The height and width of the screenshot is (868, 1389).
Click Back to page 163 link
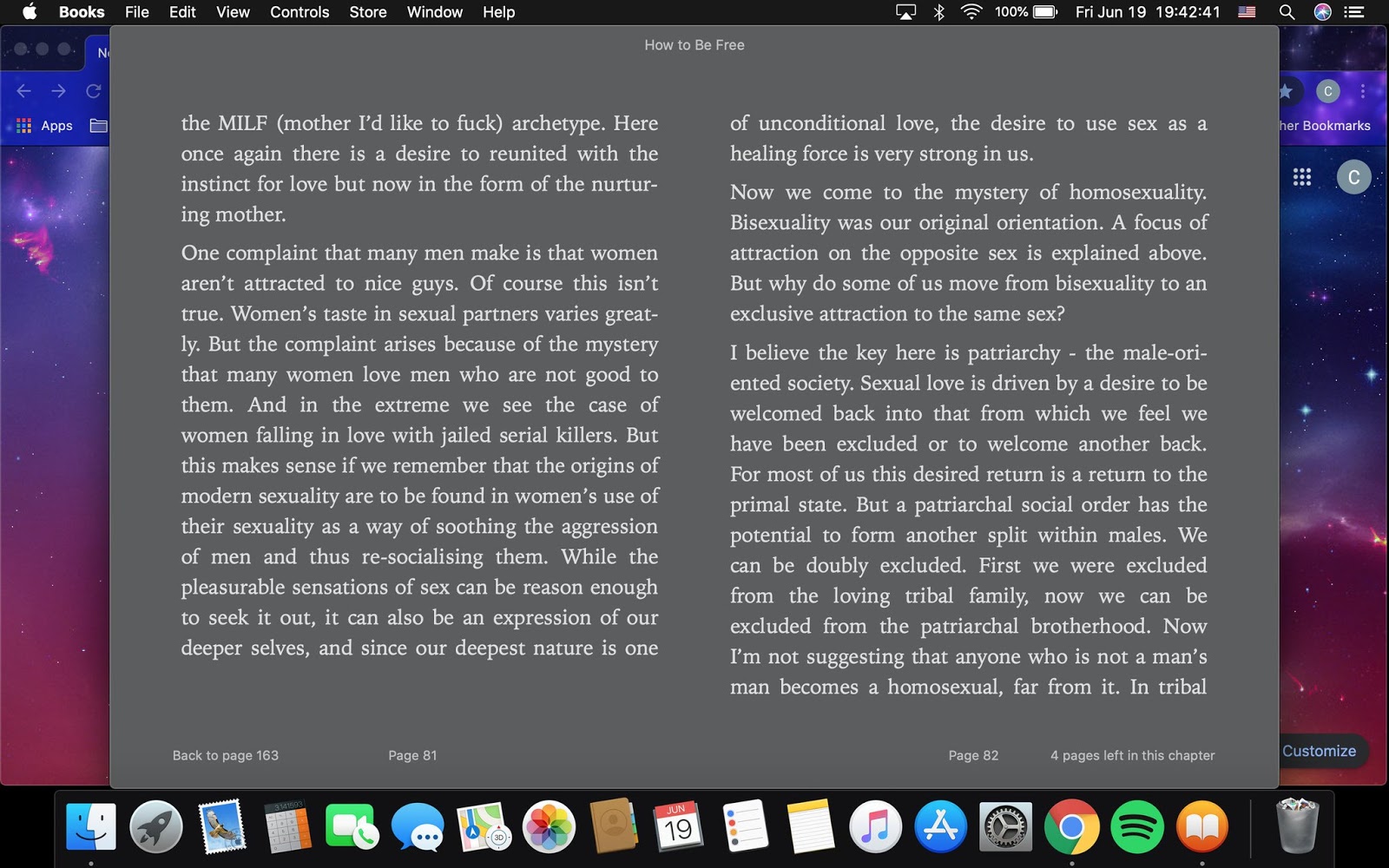226,755
